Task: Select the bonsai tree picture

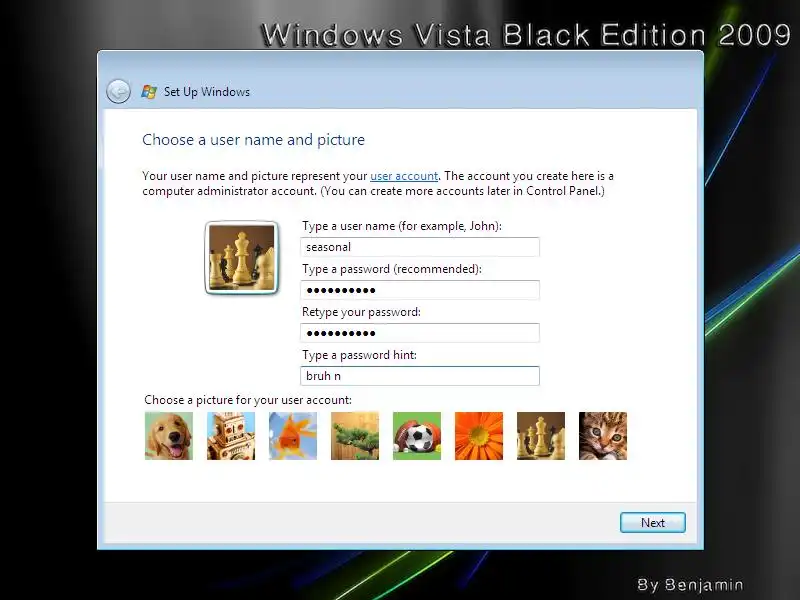Action: click(355, 436)
